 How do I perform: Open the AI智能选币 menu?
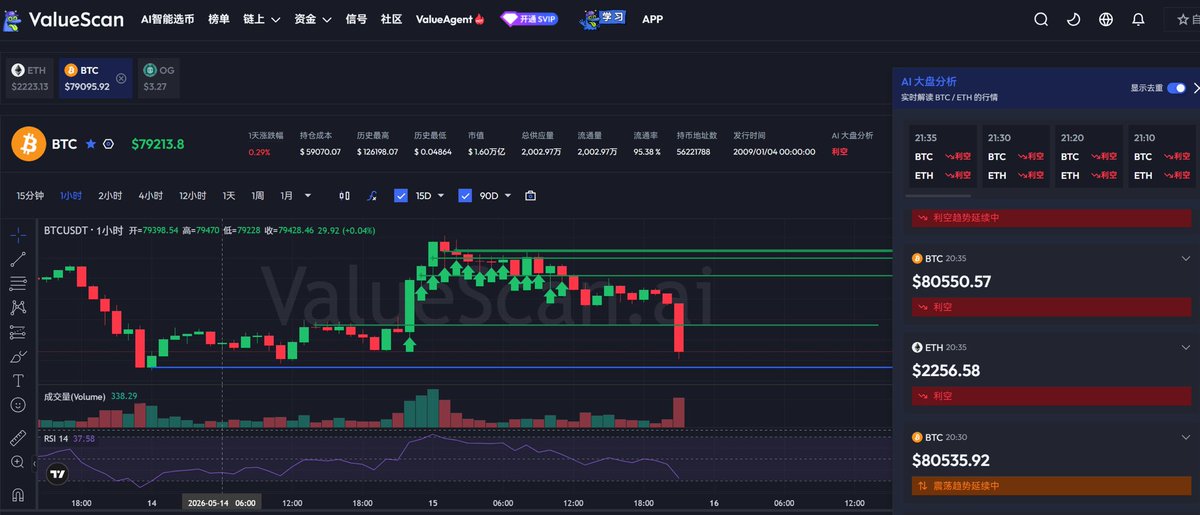coord(167,19)
